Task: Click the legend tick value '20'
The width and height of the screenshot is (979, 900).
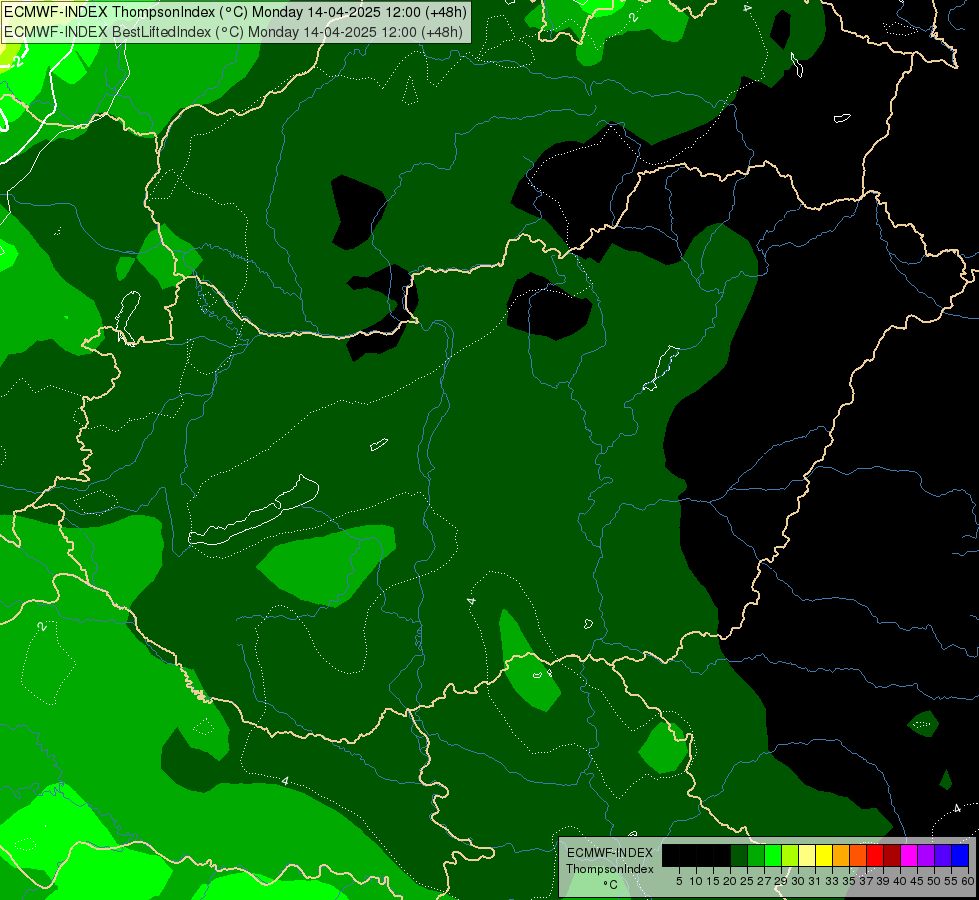Action: pyautogui.click(x=730, y=881)
